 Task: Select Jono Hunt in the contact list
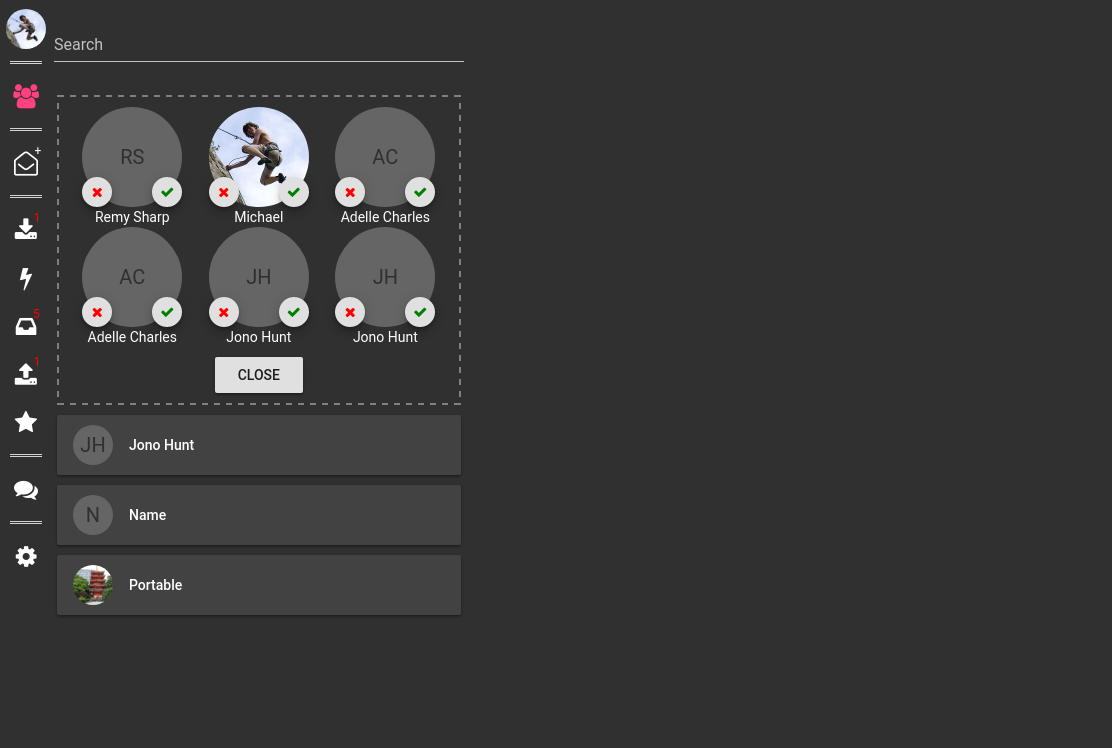point(259,445)
